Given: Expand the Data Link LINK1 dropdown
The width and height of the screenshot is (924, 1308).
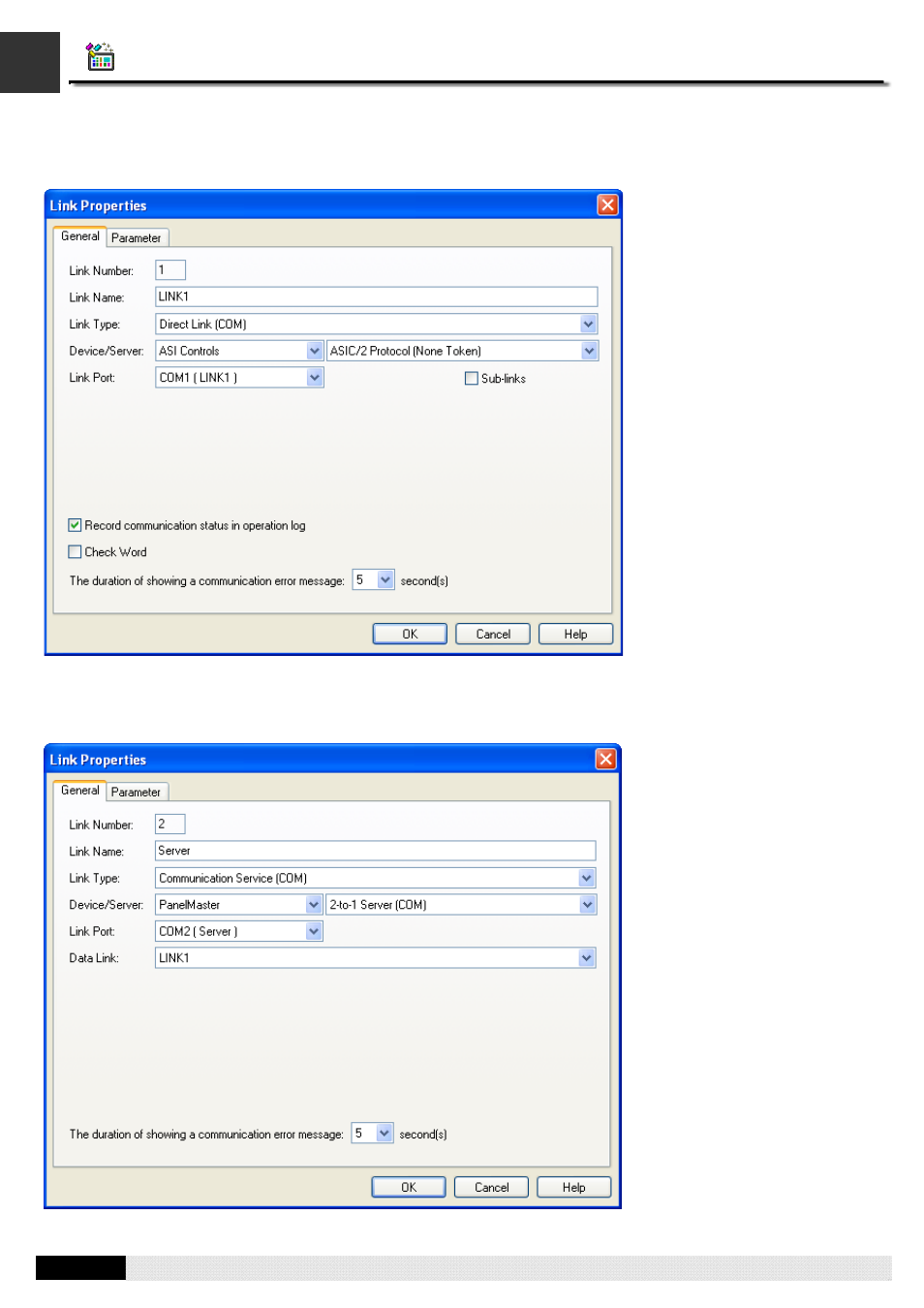Looking at the screenshot, I should [x=587, y=958].
